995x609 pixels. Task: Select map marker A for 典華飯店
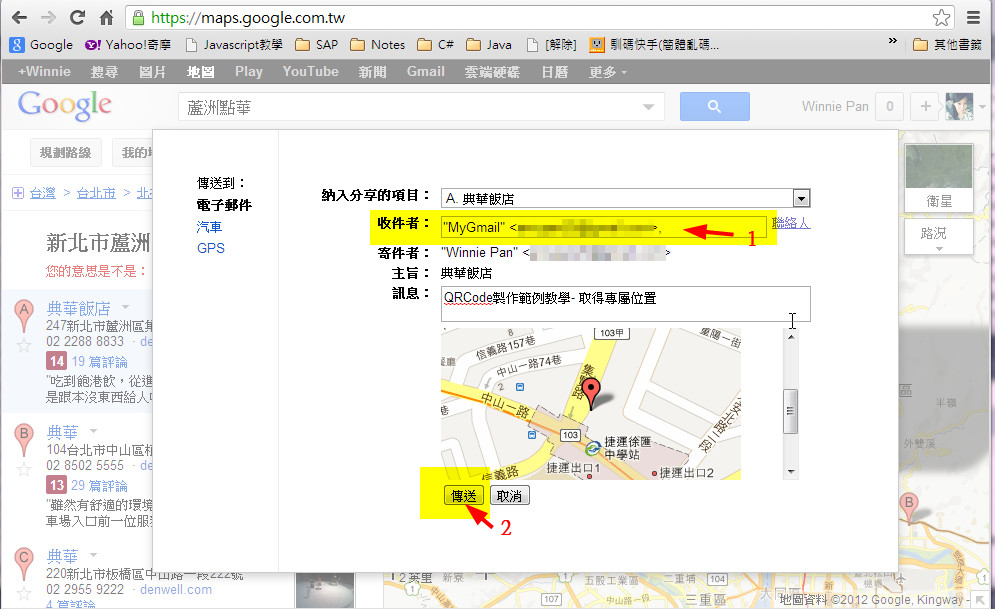click(x=24, y=315)
